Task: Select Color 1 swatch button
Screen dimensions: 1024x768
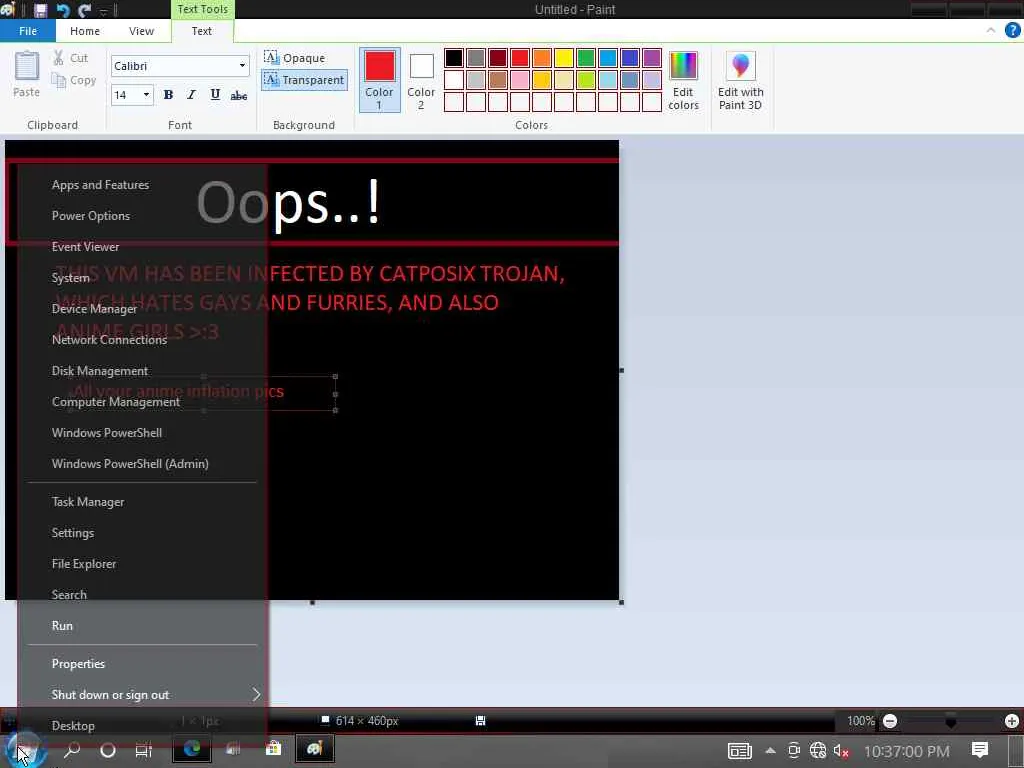Action: [x=379, y=80]
